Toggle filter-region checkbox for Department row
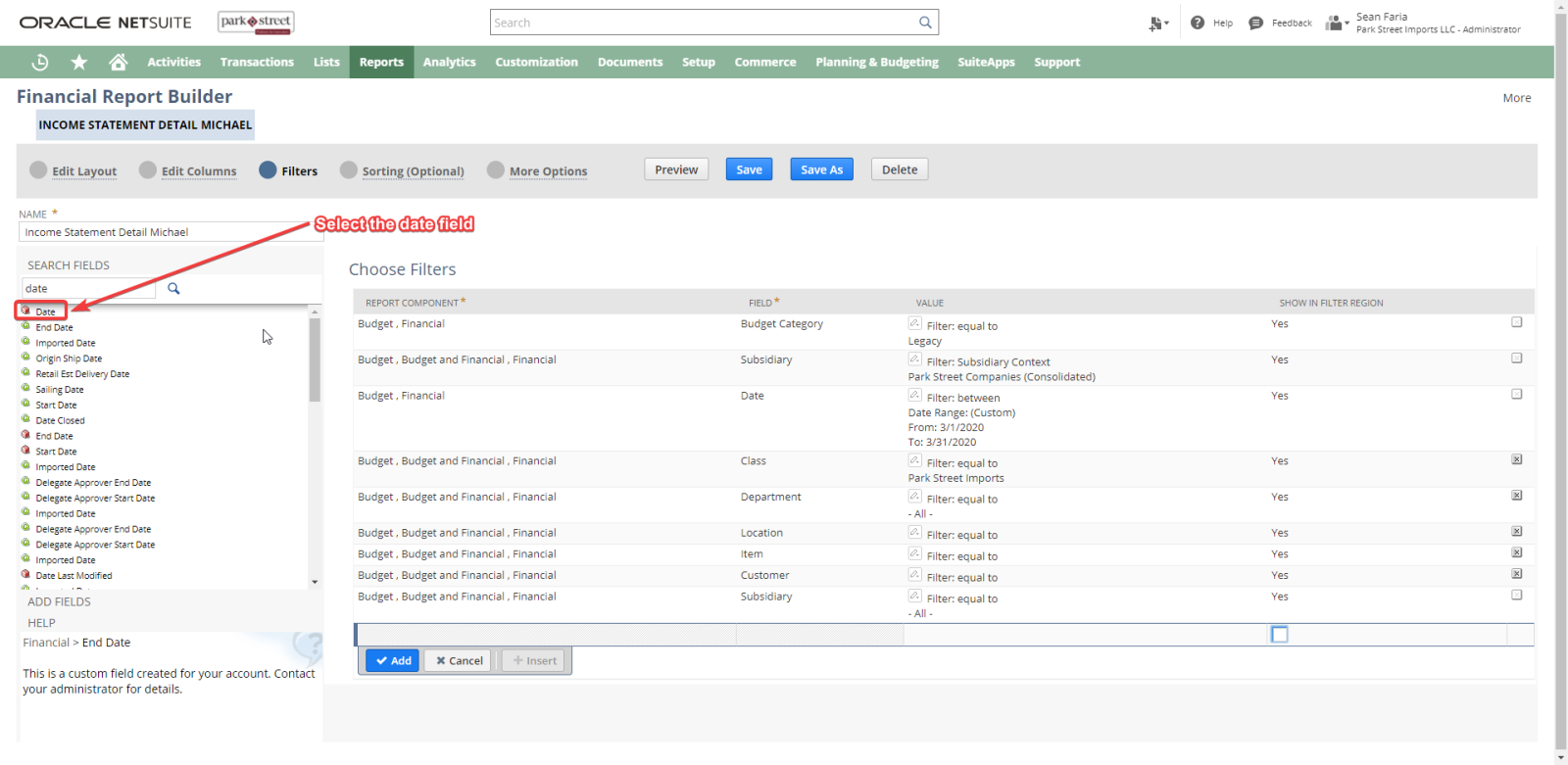The width and height of the screenshot is (1568, 765). pos(1517,496)
